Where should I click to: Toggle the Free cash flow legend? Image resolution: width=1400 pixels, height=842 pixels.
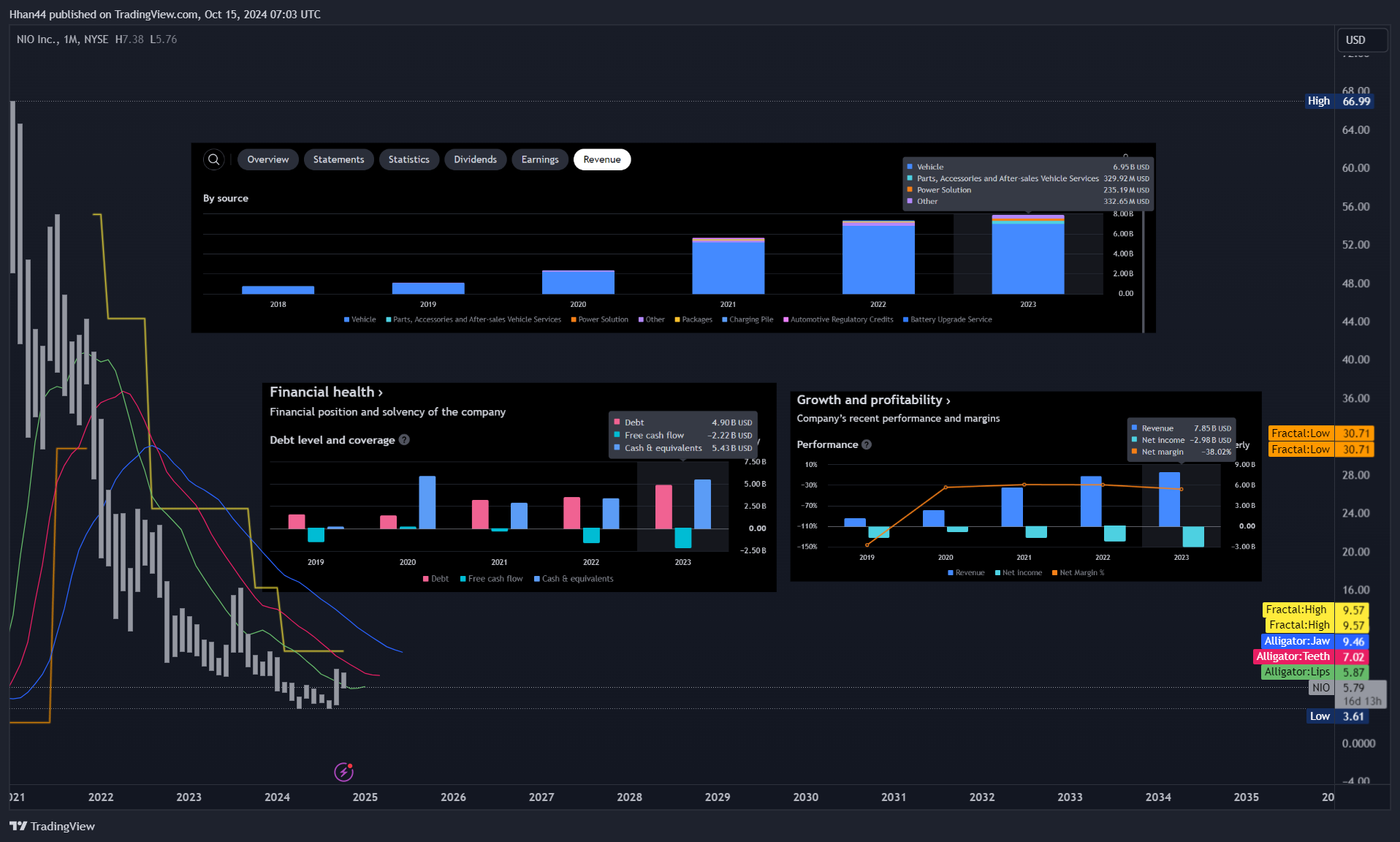491,579
